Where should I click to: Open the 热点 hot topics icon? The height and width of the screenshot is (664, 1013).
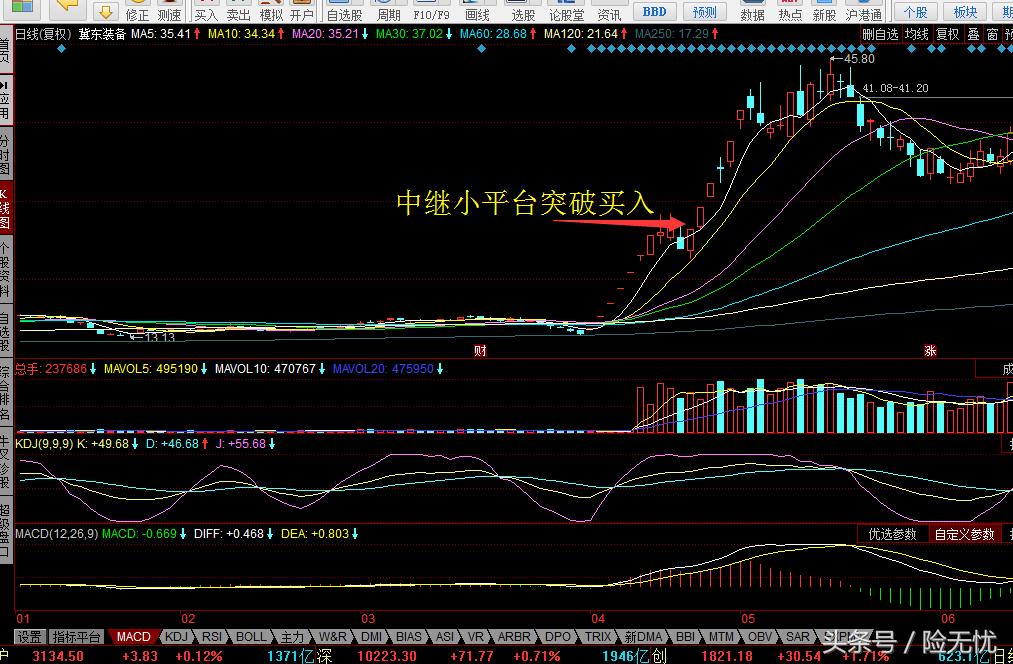click(x=789, y=11)
